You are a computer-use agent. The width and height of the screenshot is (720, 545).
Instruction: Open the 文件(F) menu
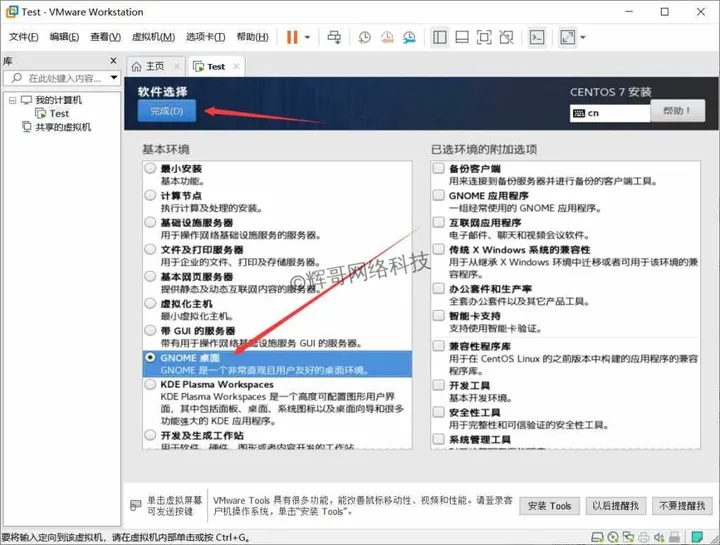point(23,37)
